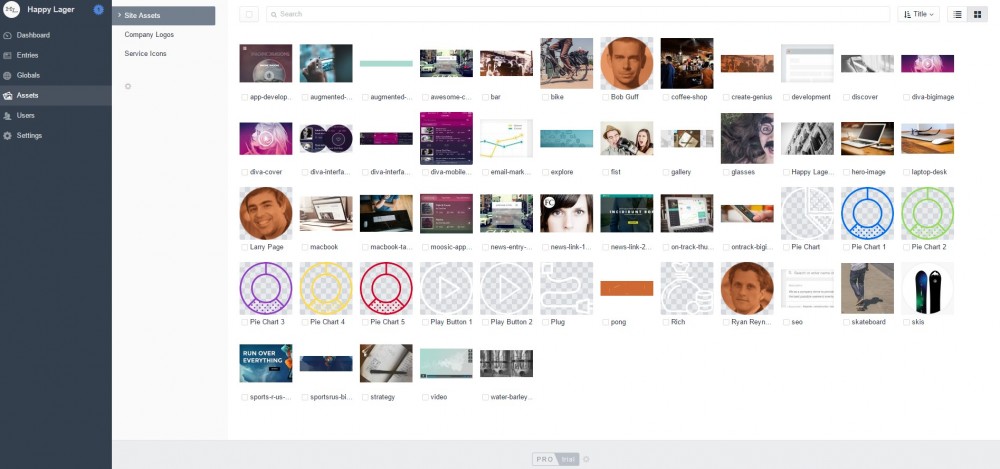Click the PRO trial badge
Screen dimensions: 1000x469
556,459
